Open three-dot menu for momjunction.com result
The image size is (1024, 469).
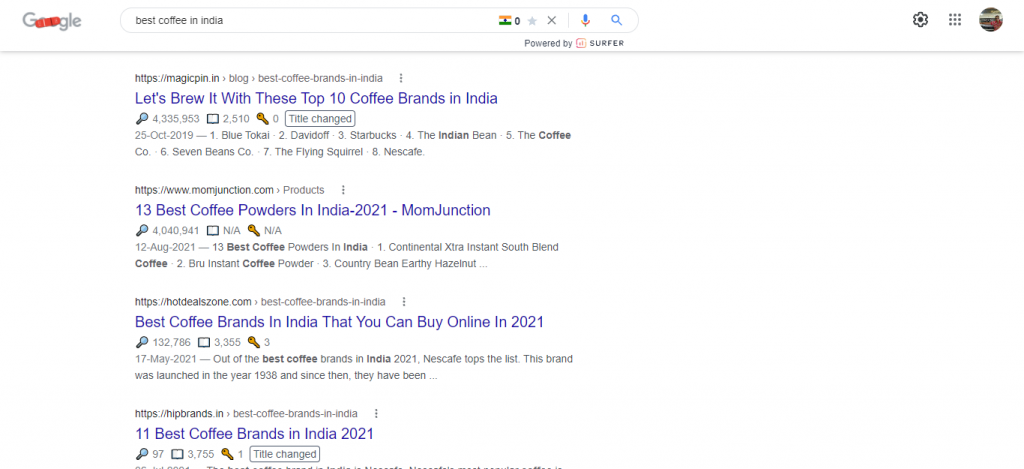(343, 190)
